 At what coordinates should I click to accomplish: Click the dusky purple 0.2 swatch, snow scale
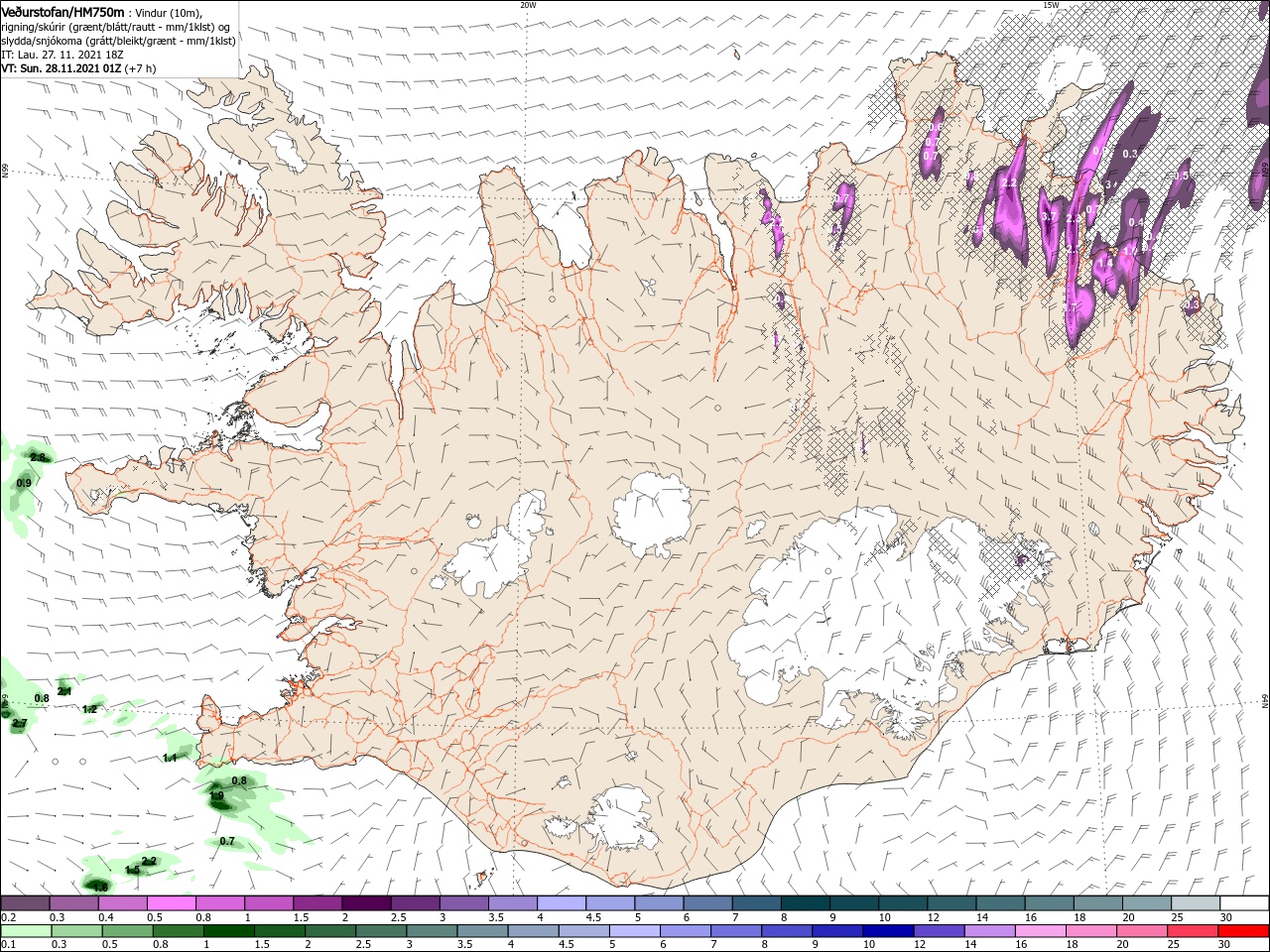[x=25, y=903]
